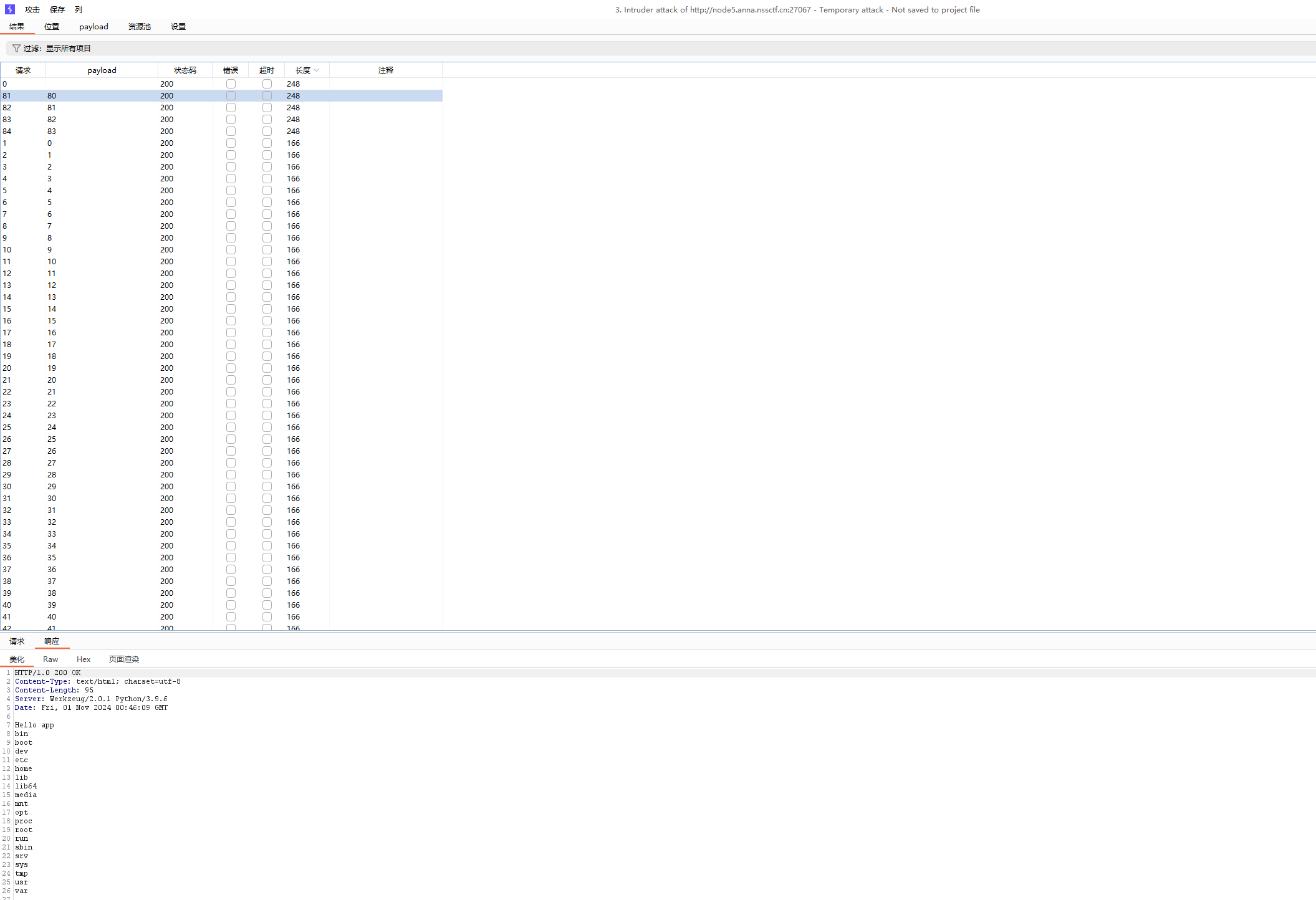Sort by the 超时 column header
The width and height of the screenshot is (1316, 900).
[x=267, y=70]
